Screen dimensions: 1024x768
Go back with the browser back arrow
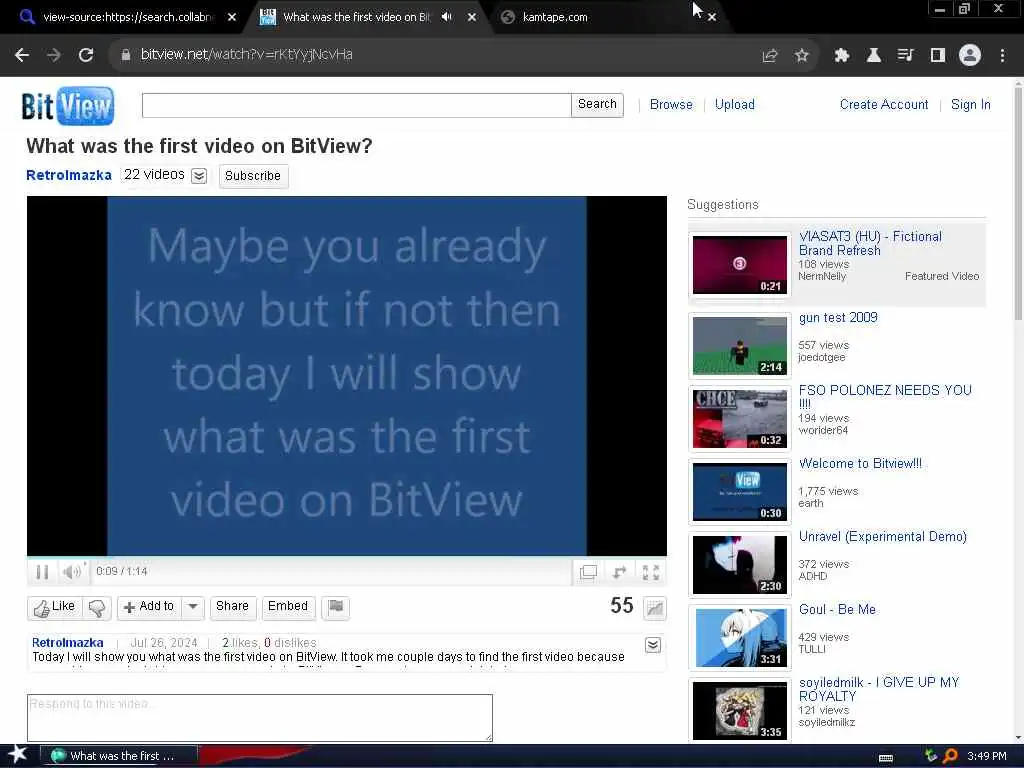click(x=22, y=55)
